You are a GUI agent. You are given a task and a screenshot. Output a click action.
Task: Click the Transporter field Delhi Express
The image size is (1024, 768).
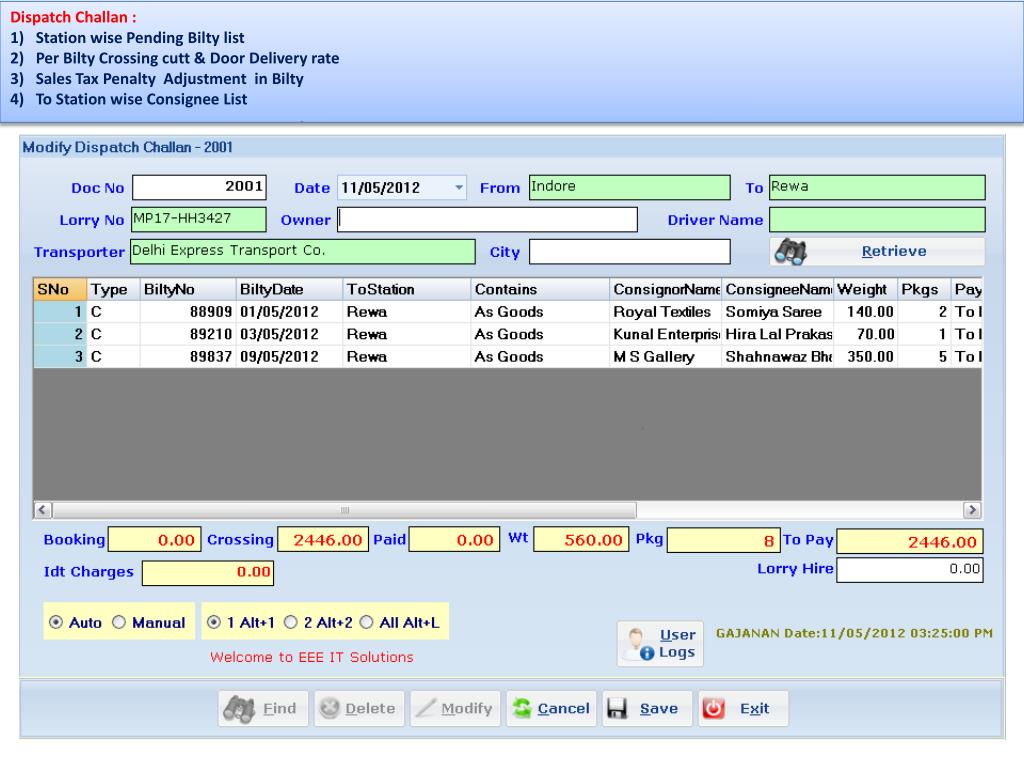(x=303, y=251)
